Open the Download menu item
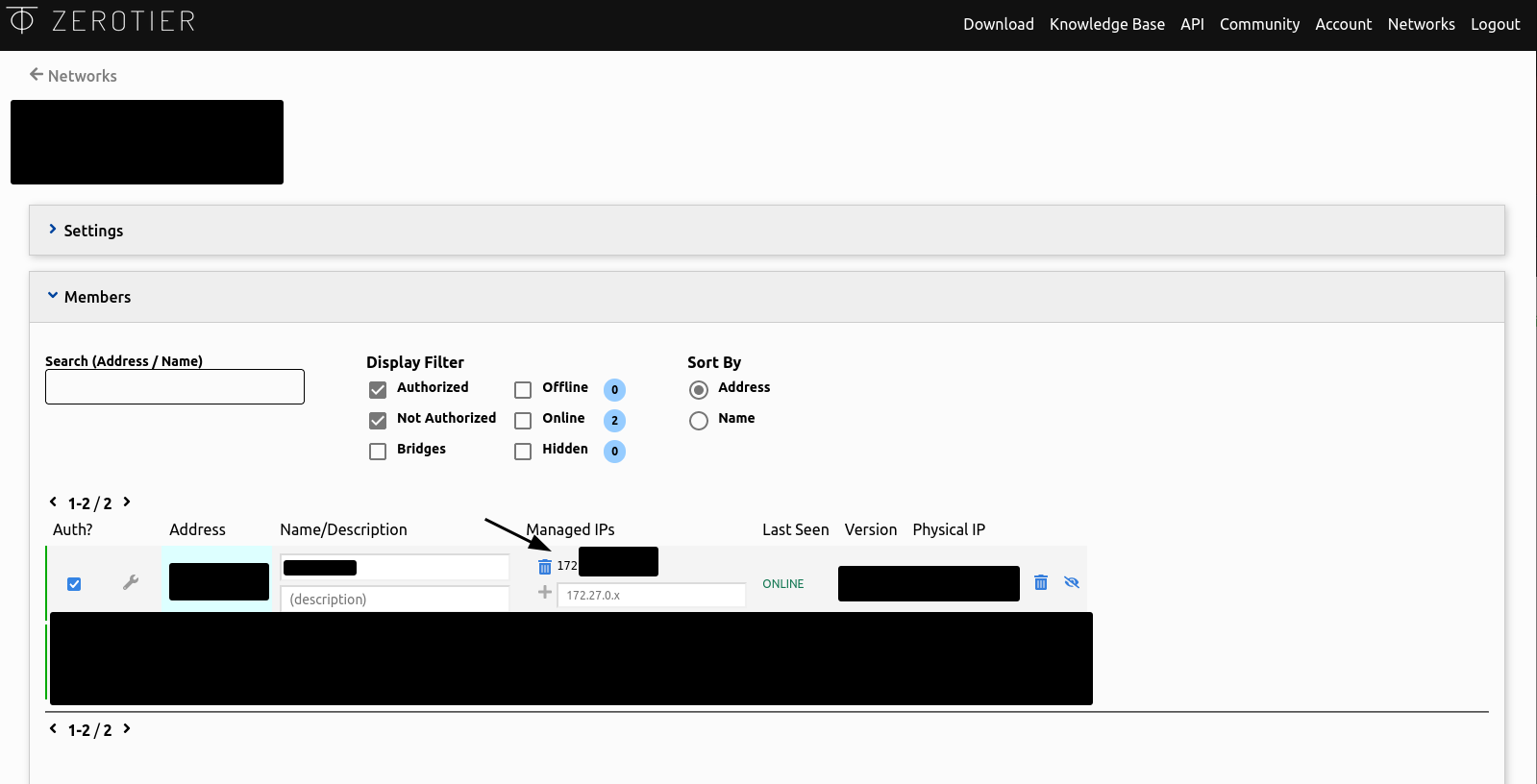Viewport: 1537px width, 784px height. tap(999, 24)
